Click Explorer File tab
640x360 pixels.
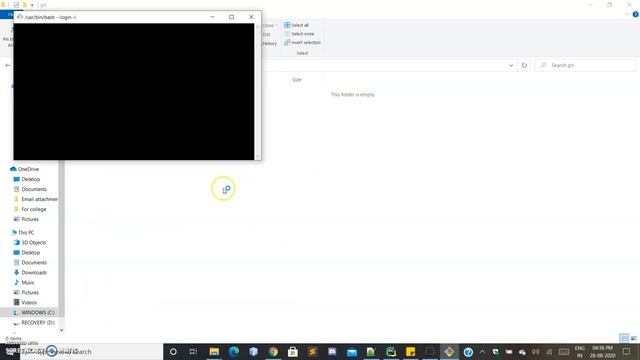click(7, 15)
